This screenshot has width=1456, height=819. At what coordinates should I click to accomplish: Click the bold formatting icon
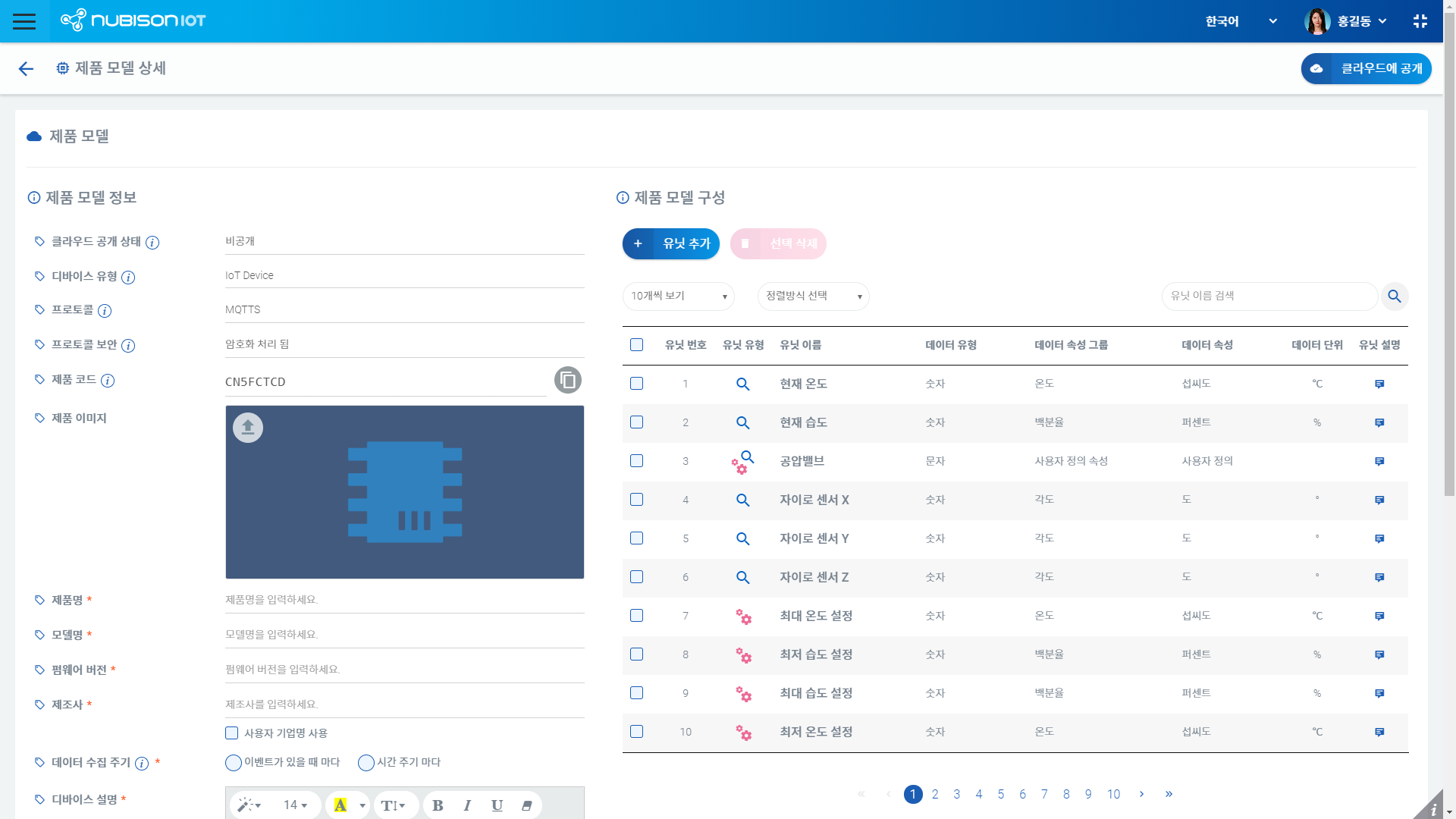[437, 805]
